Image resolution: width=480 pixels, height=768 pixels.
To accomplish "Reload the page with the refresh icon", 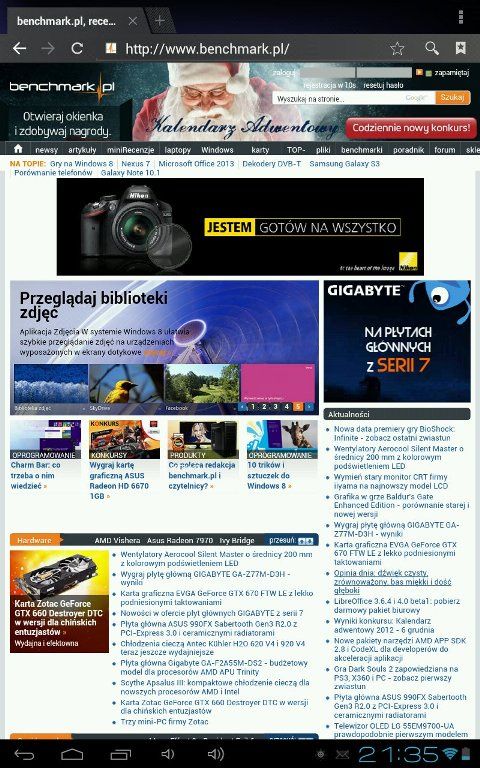I will [77, 48].
